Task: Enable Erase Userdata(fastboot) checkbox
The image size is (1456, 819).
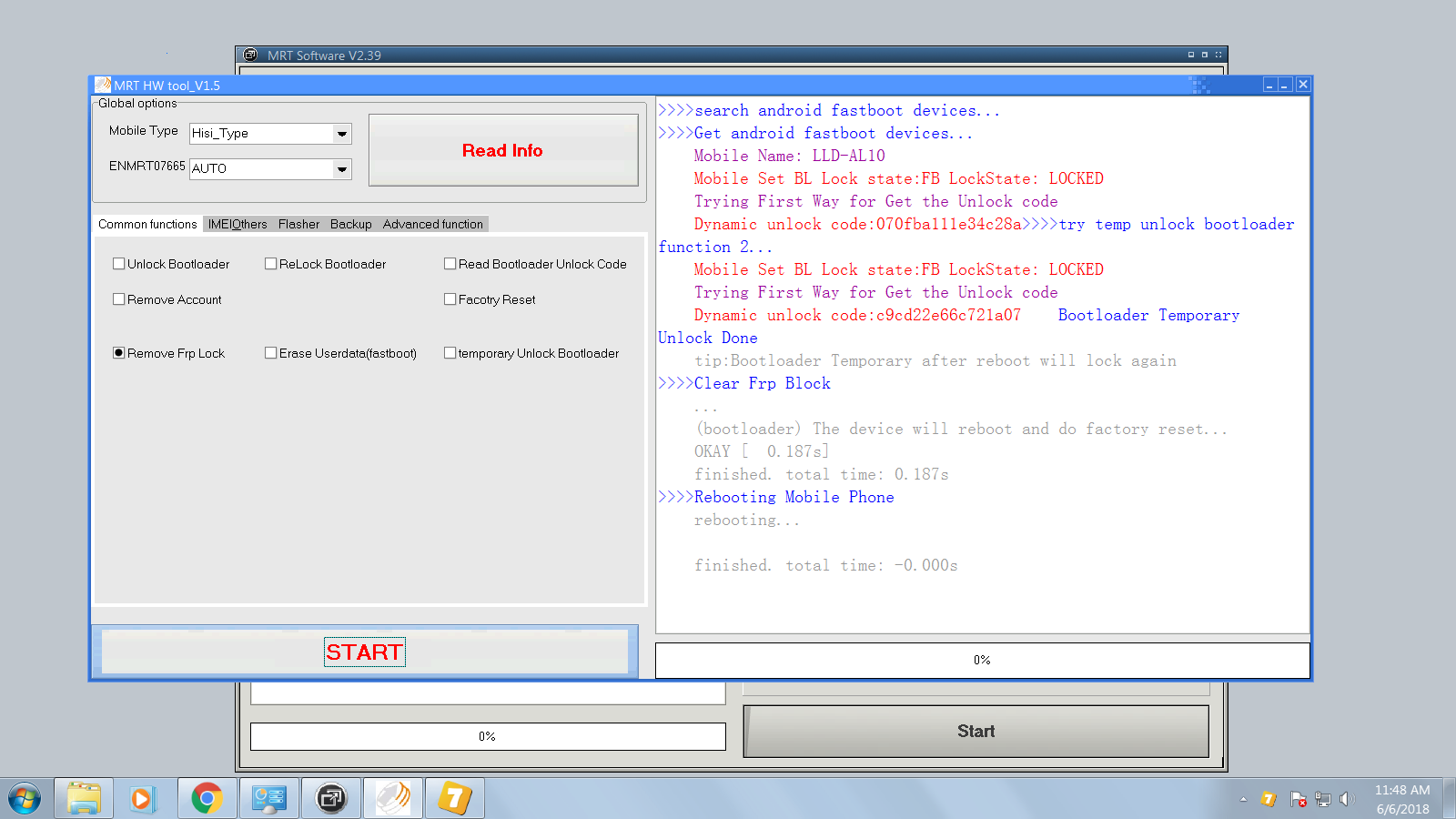Action: 270,353
